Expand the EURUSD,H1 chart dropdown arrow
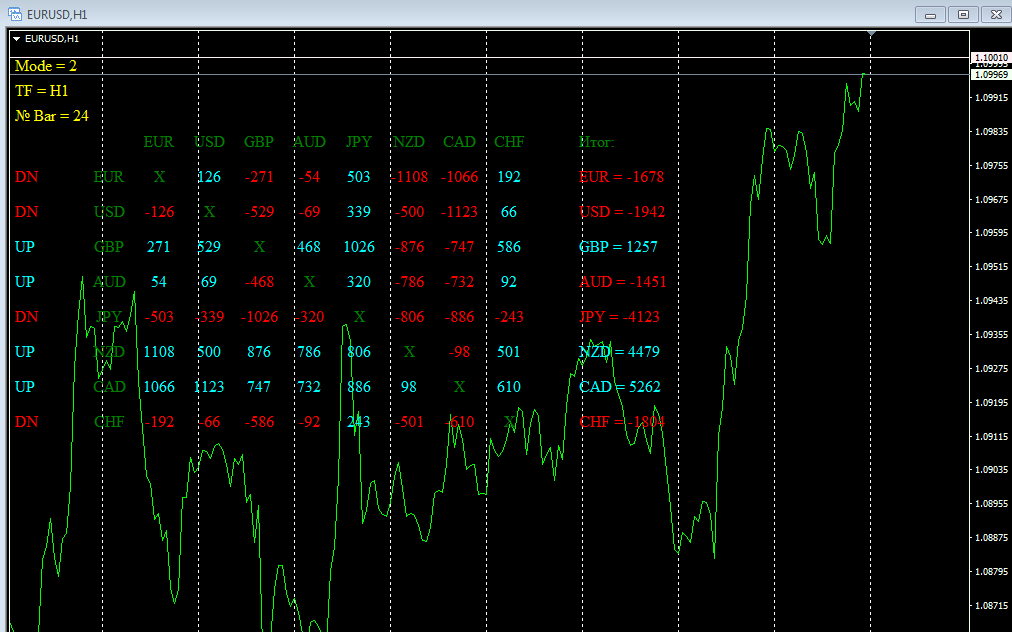 point(17,39)
